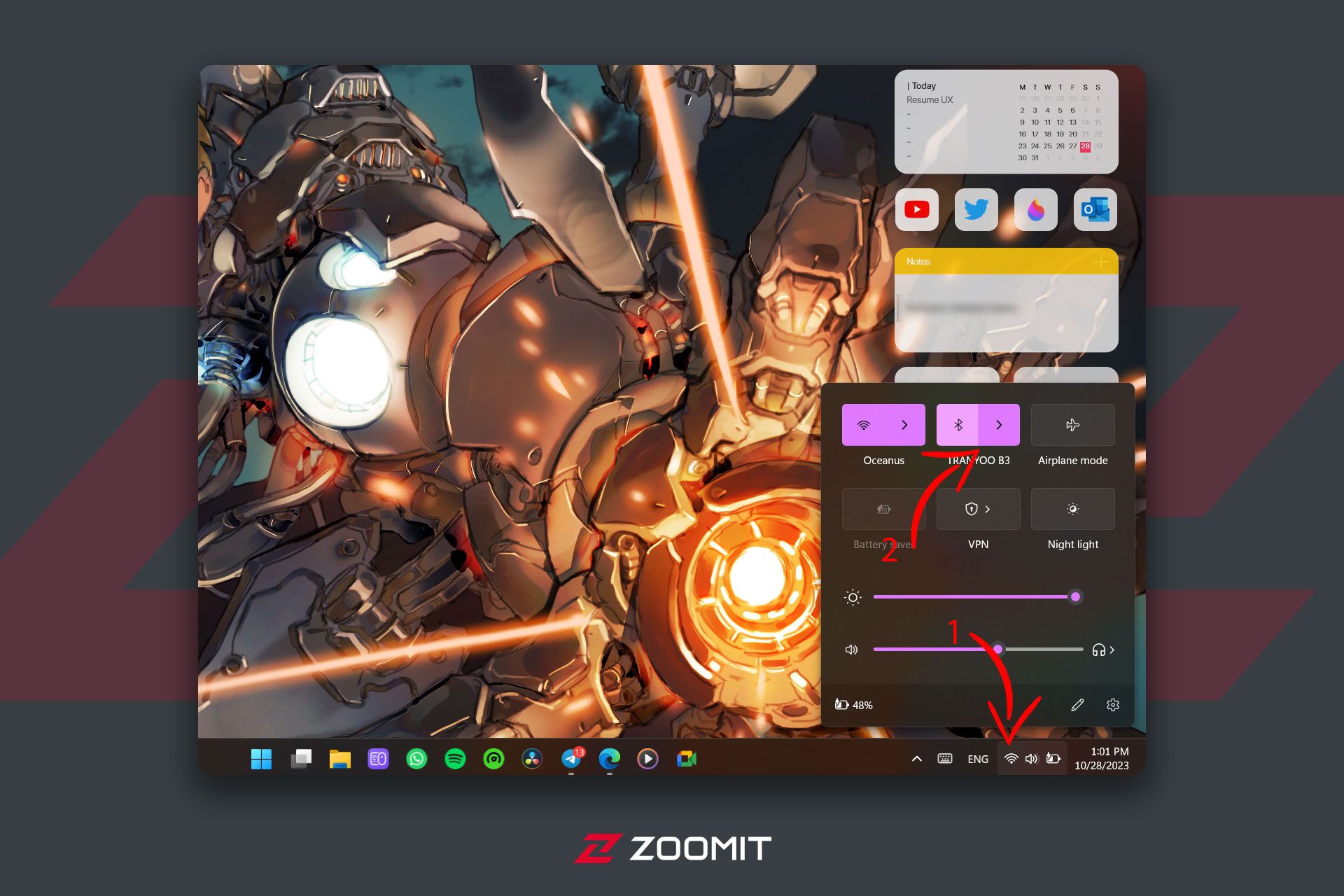Image resolution: width=1344 pixels, height=896 pixels.
Task: Open system Settings gear icon
Action: pyautogui.click(x=1113, y=703)
